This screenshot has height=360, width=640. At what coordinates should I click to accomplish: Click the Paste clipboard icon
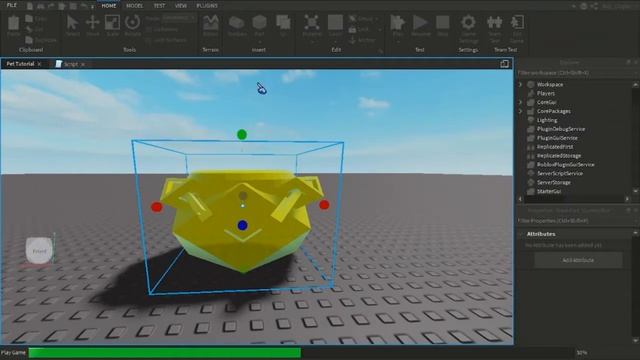point(13,23)
